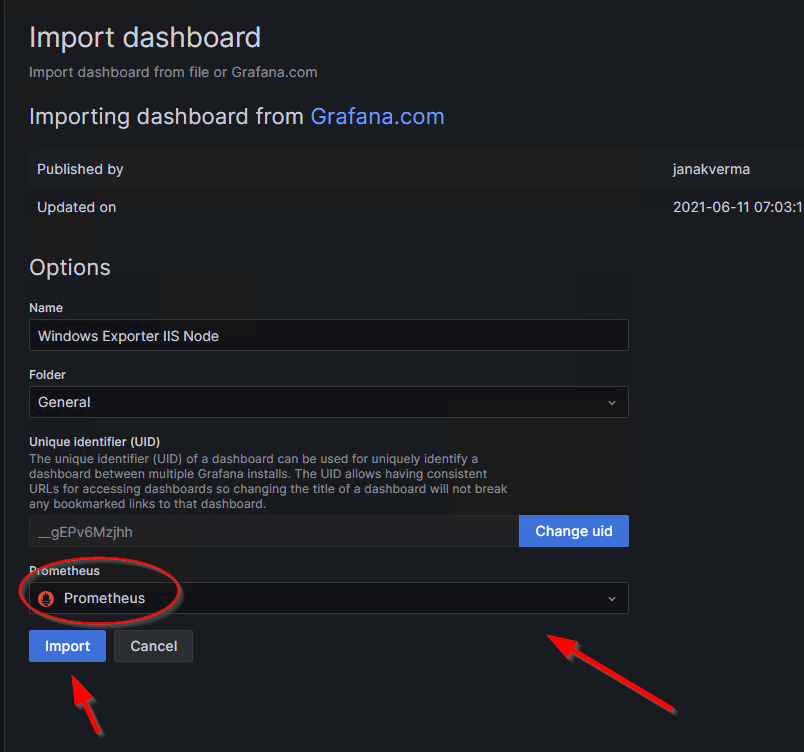Select the General folder value
The height and width of the screenshot is (752, 804).
click(64, 402)
